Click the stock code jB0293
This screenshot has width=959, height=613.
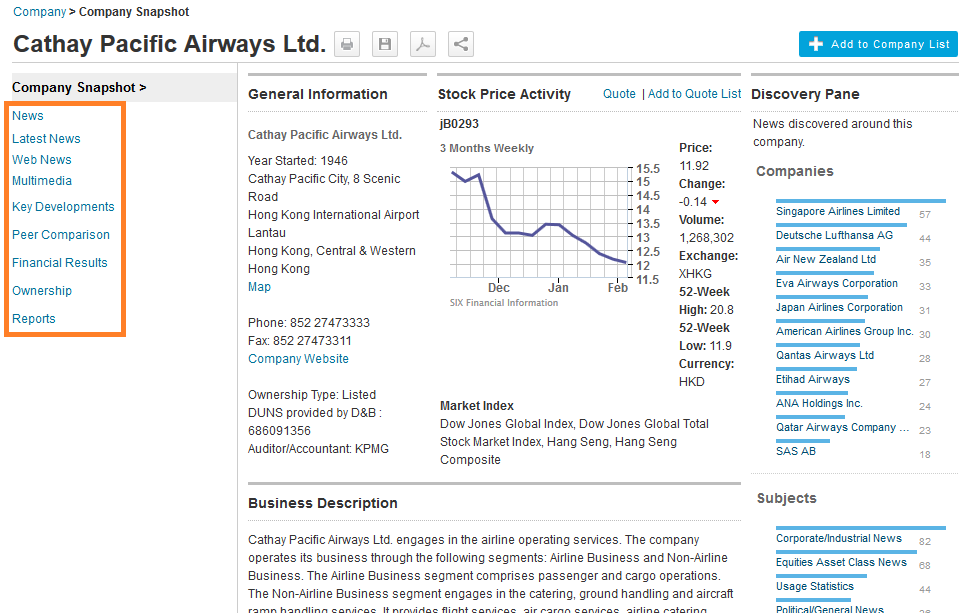459,124
